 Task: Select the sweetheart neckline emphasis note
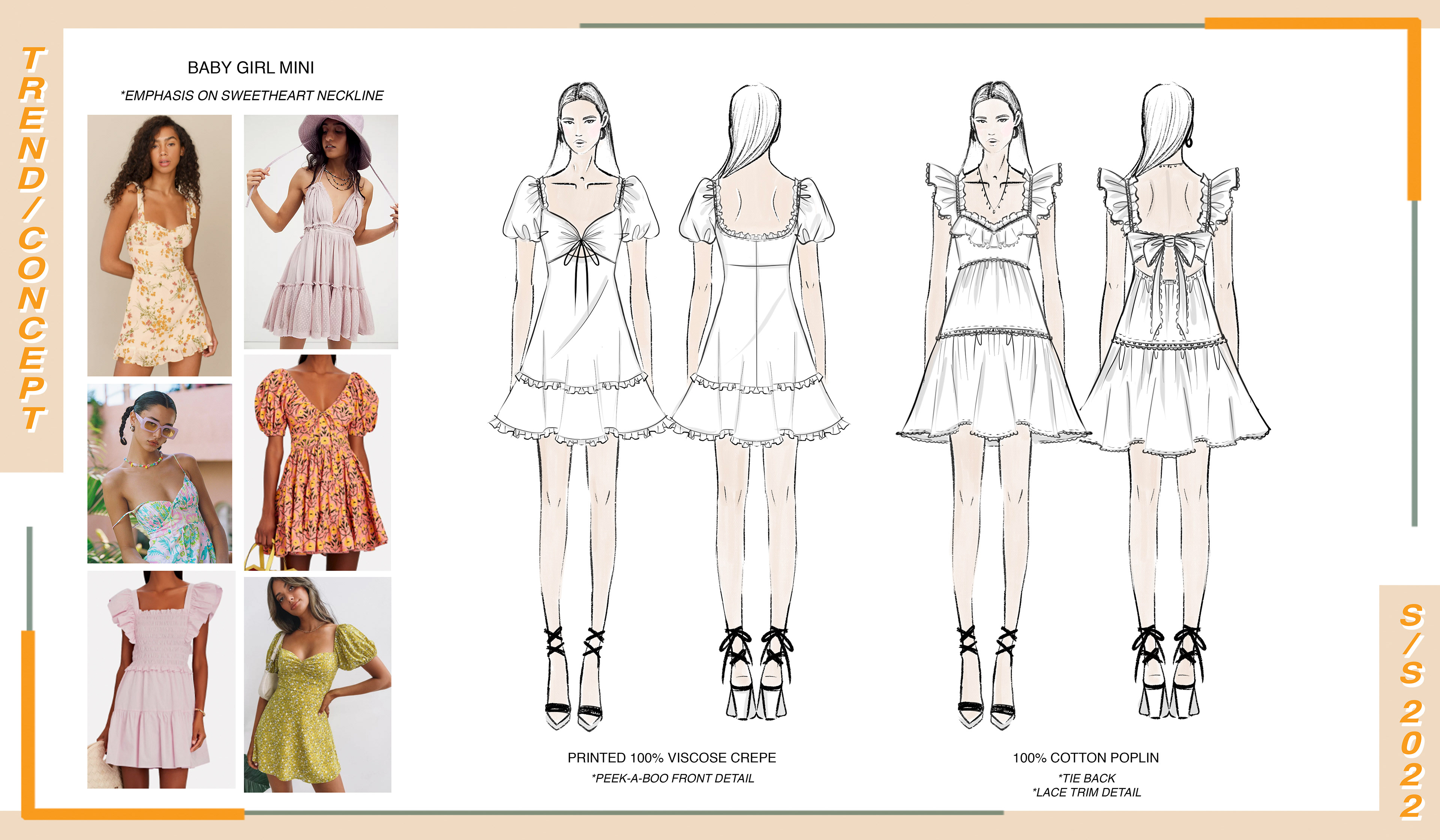click(252, 95)
